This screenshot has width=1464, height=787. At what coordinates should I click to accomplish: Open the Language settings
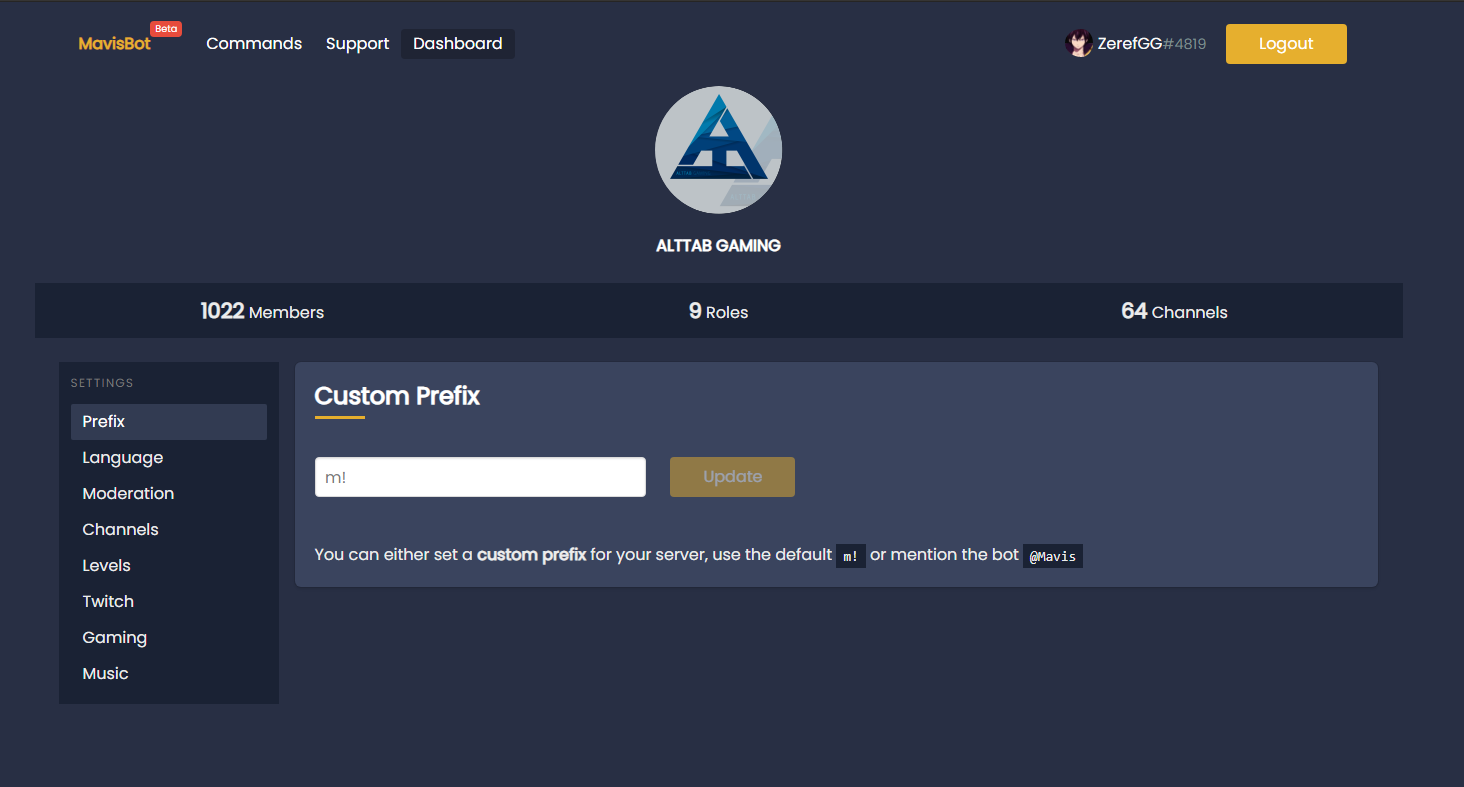click(x=123, y=458)
